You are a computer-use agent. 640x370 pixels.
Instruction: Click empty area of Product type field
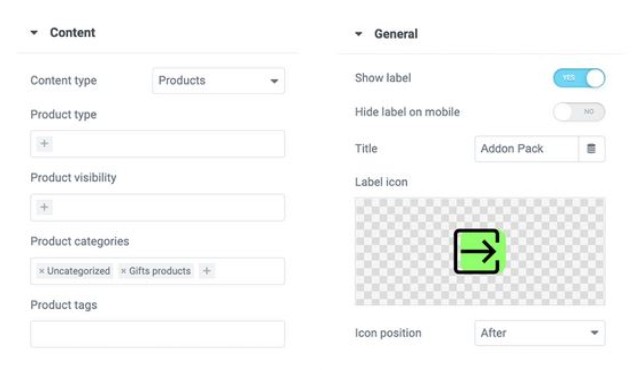coord(168,144)
